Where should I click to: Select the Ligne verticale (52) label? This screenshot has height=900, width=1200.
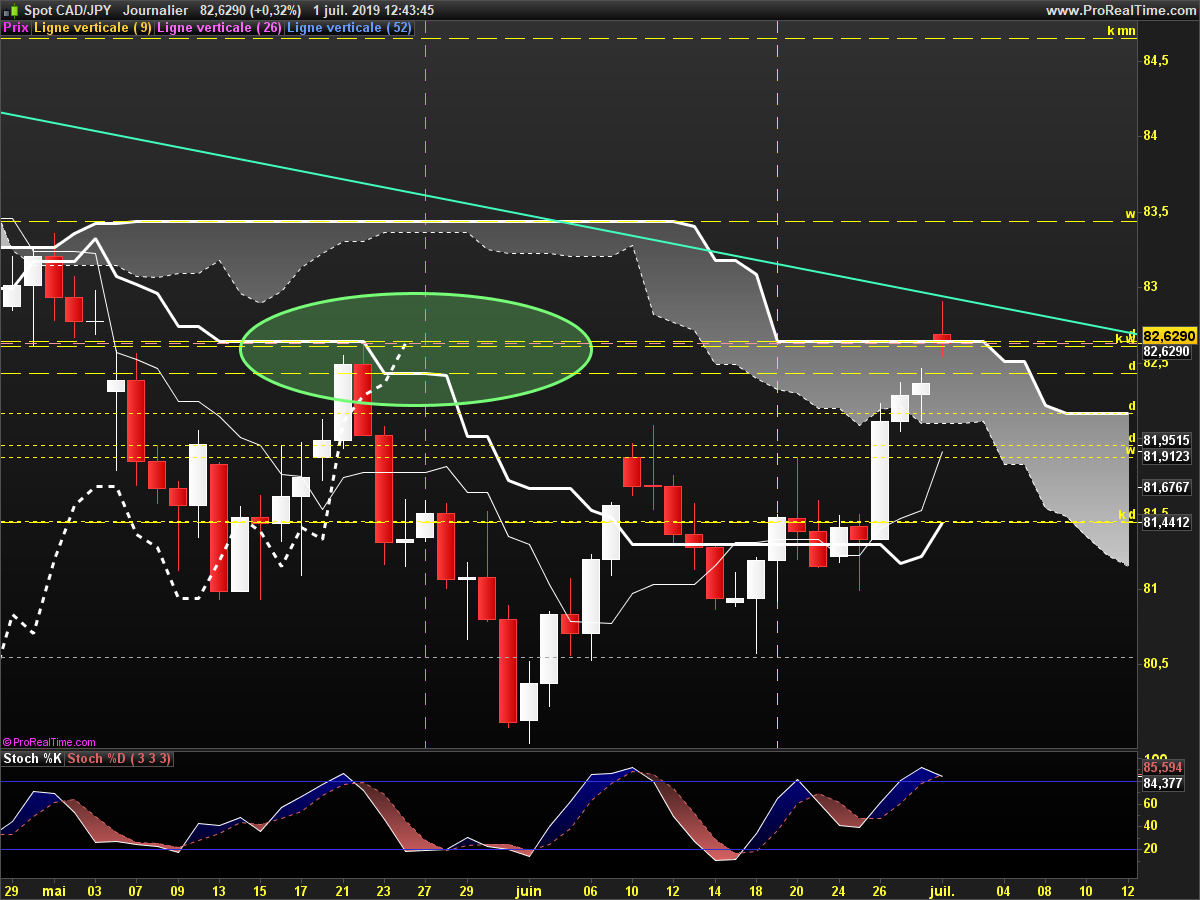click(349, 28)
